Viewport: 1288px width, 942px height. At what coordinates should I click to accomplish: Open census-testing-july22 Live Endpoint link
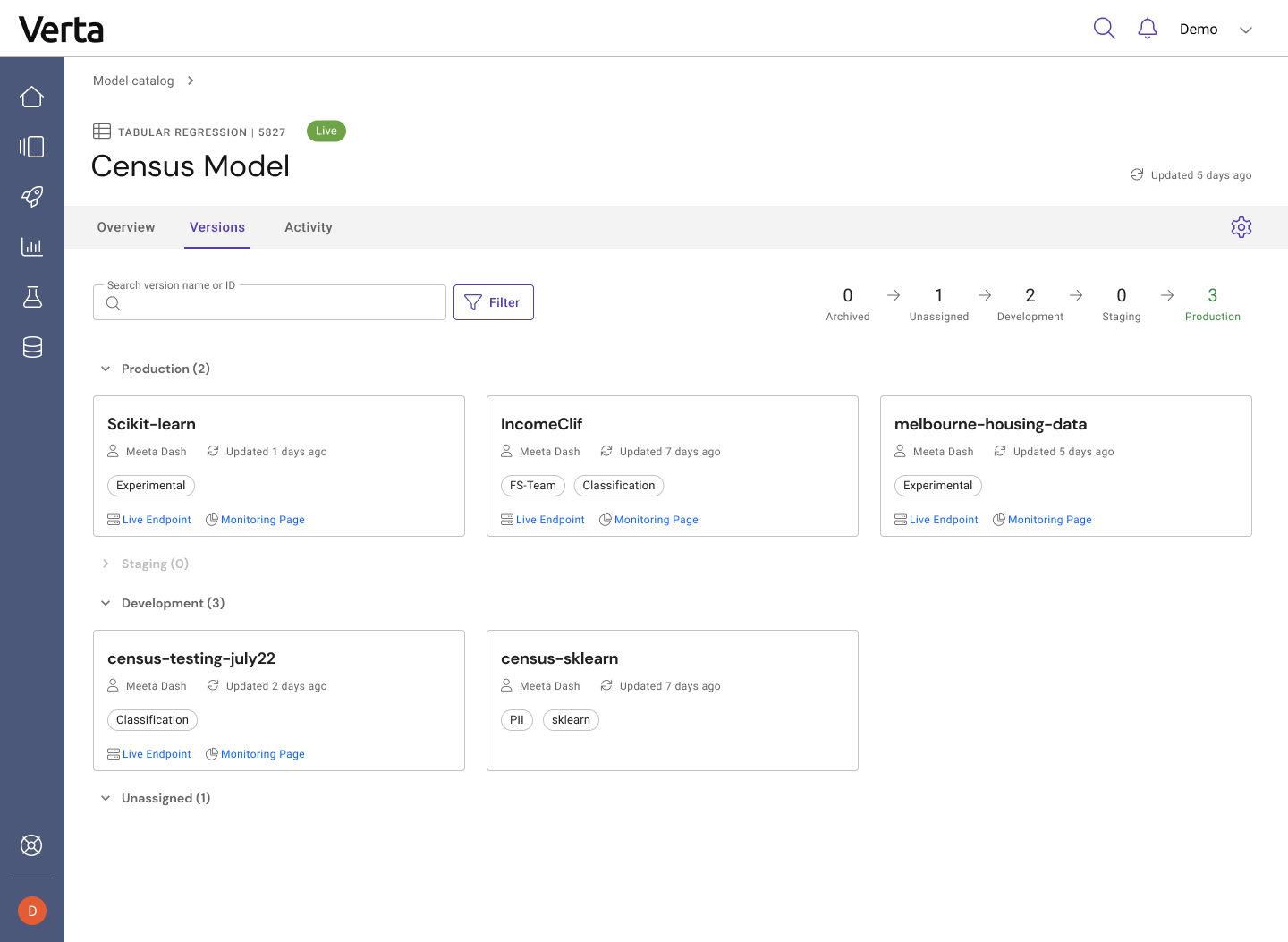coord(157,754)
